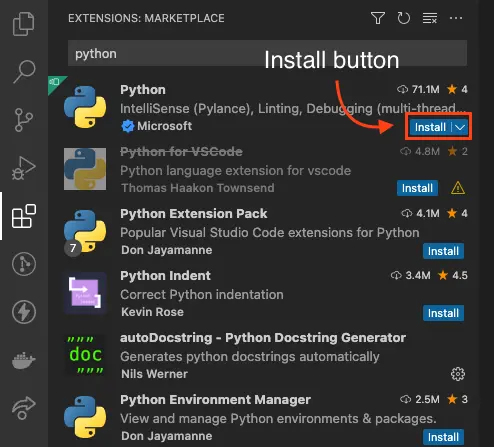This screenshot has height=447, width=494.
Task: Open the Source Control view
Action: [24, 120]
